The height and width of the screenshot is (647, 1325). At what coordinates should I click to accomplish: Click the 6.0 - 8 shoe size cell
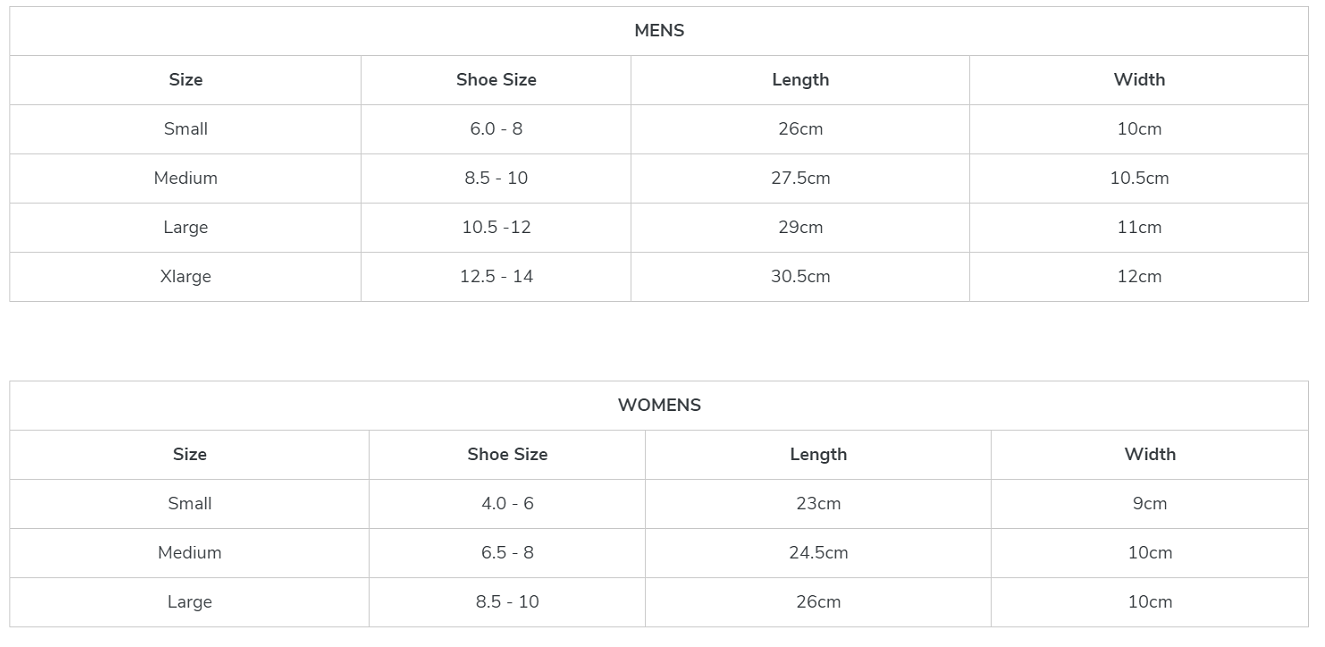click(496, 129)
